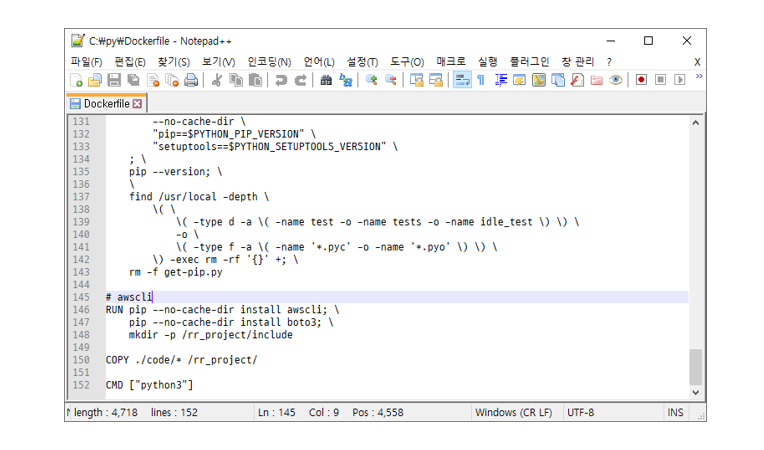Screen dimensions: 764x450
Task: Click the user-defined language icon
Action: pos(519,80)
